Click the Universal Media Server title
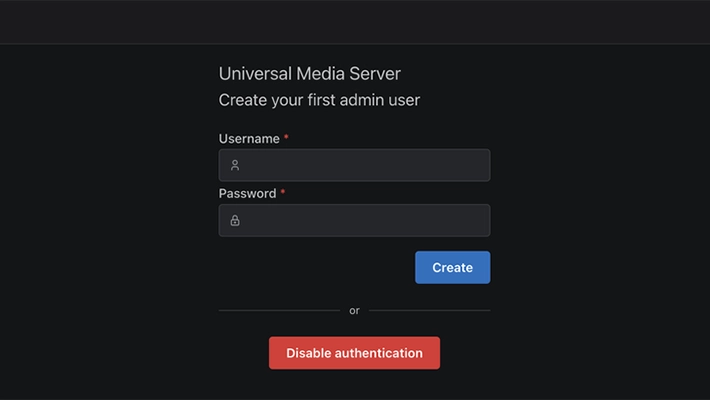Screen dimensions: 710x400 pyautogui.click(x=310, y=74)
